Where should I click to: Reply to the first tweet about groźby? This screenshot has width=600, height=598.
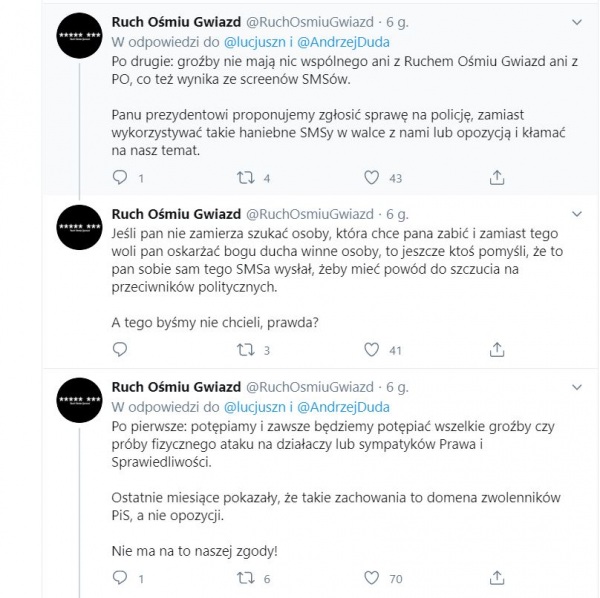point(120,178)
